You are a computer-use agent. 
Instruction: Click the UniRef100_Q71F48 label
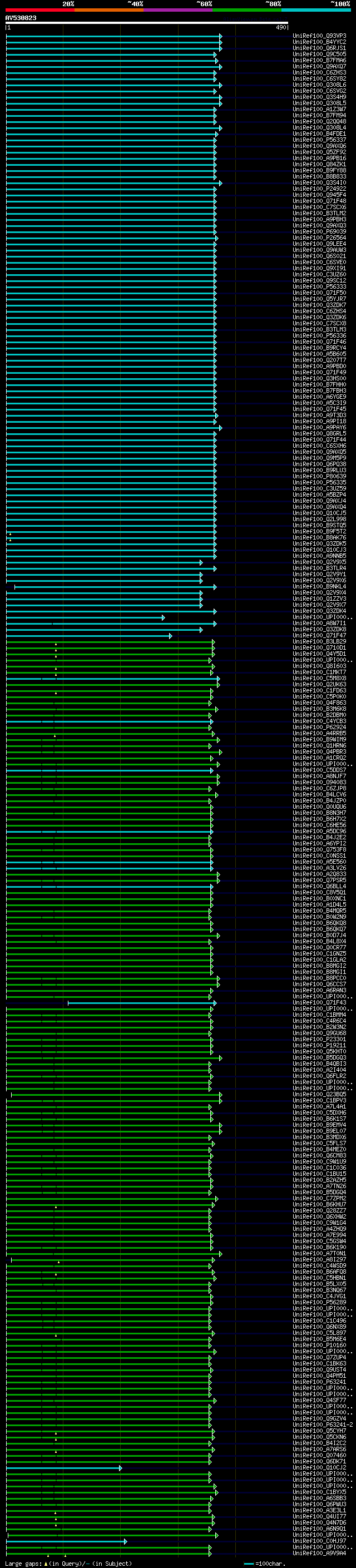[x=319, y=201]
